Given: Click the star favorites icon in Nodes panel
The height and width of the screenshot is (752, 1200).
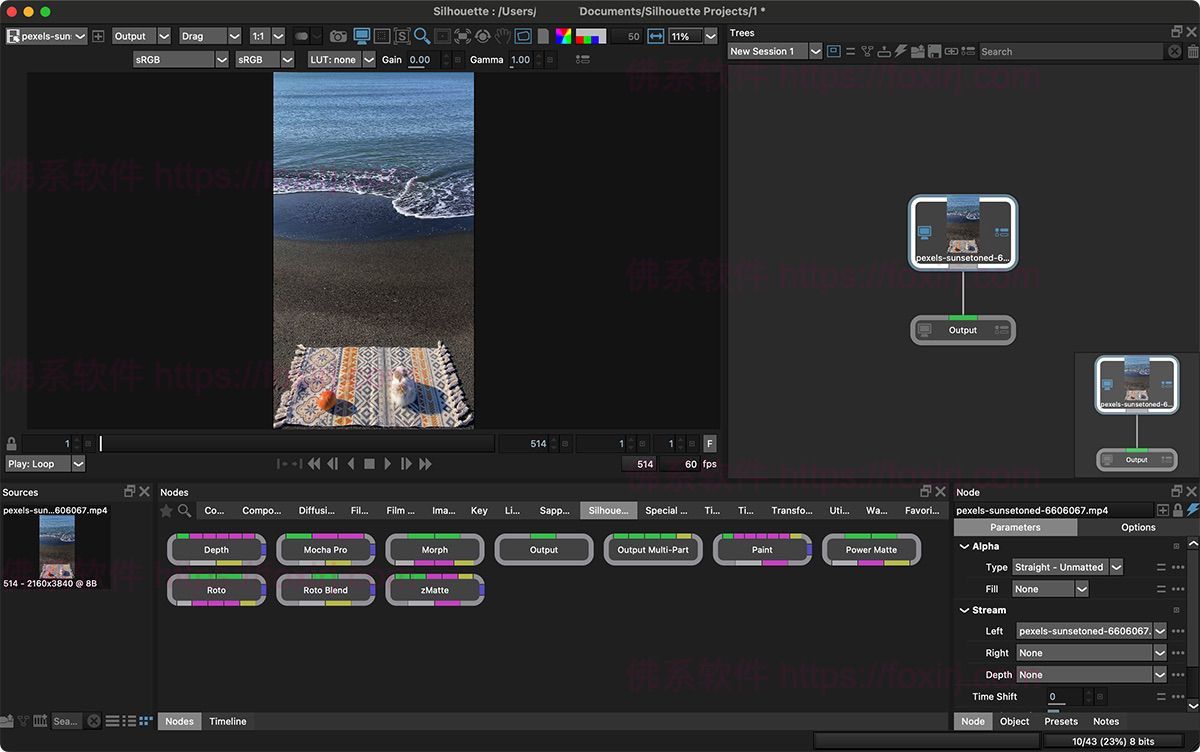Looking at the screenshot, I should (x=167, y=510).
